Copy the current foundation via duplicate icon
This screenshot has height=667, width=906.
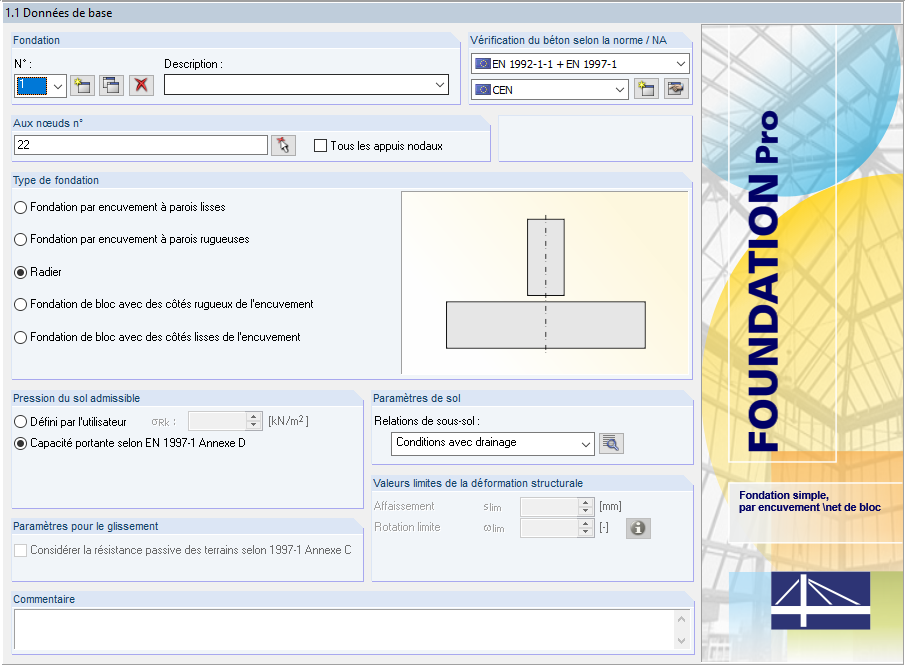pyautogui.click(x=111, y=86)
